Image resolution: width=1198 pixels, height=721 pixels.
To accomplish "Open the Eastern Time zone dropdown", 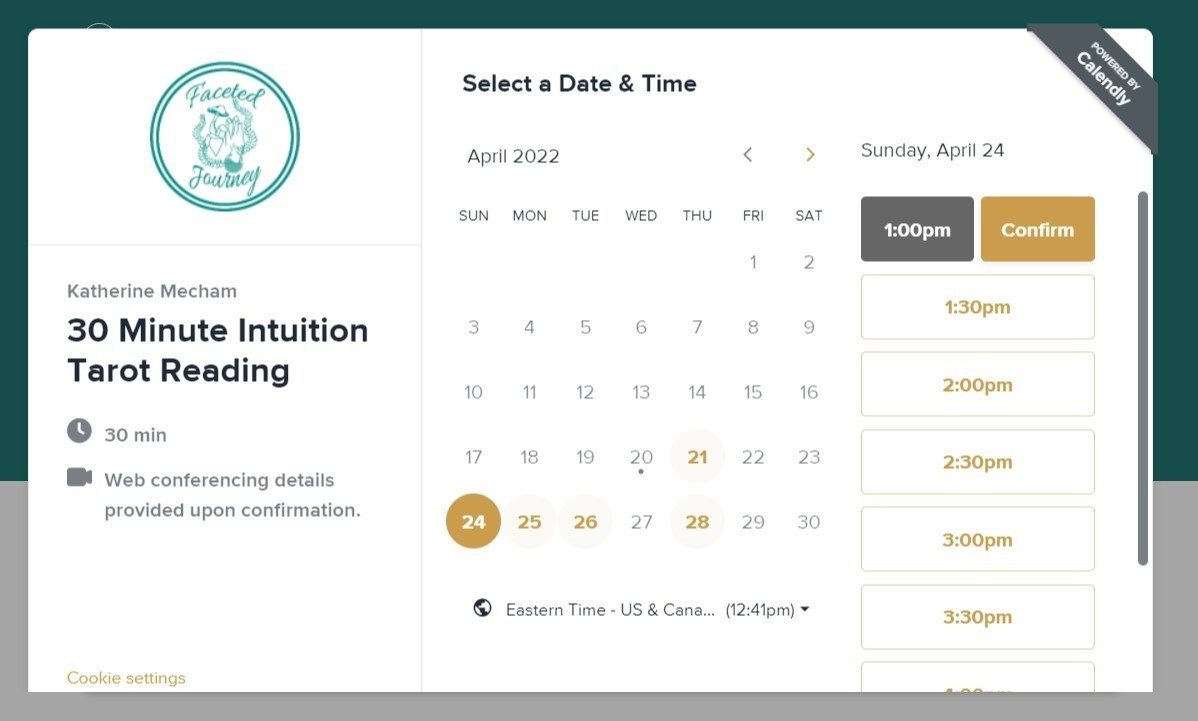I will (657, 609).
